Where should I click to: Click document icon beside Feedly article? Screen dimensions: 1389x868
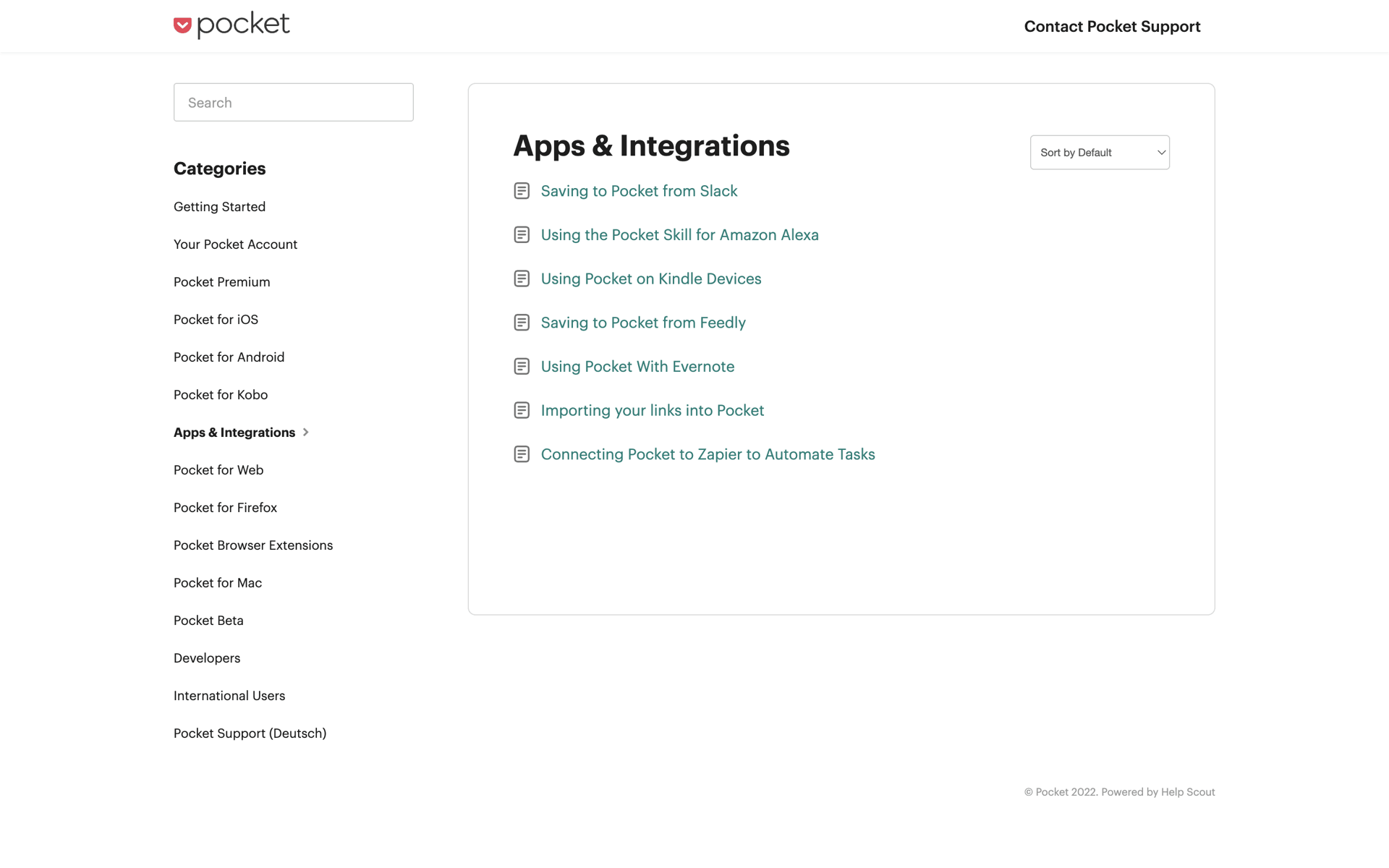(x=522, y=323)
